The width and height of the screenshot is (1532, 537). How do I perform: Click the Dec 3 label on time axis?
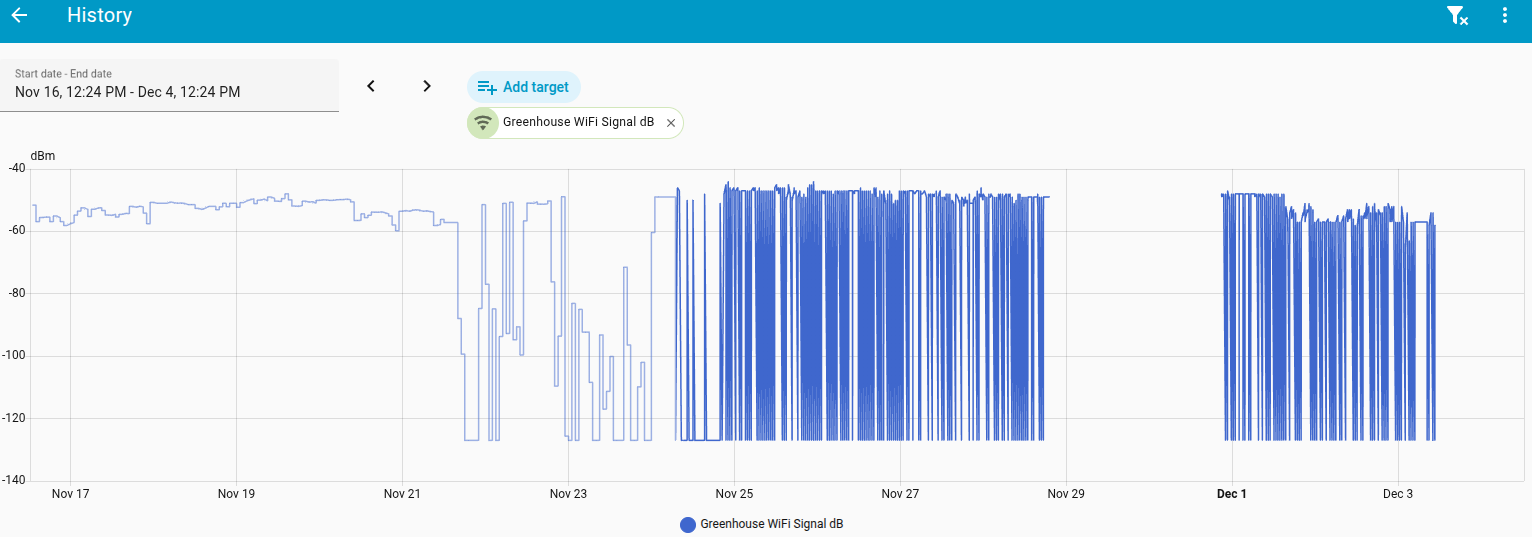1397,494
